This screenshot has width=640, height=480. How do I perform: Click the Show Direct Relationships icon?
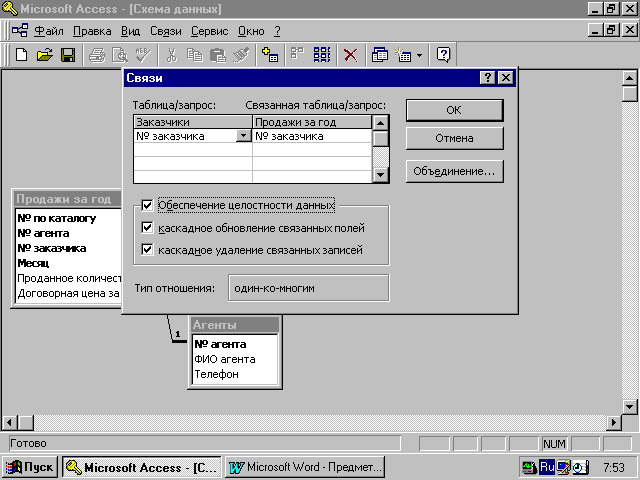[298, 55]
